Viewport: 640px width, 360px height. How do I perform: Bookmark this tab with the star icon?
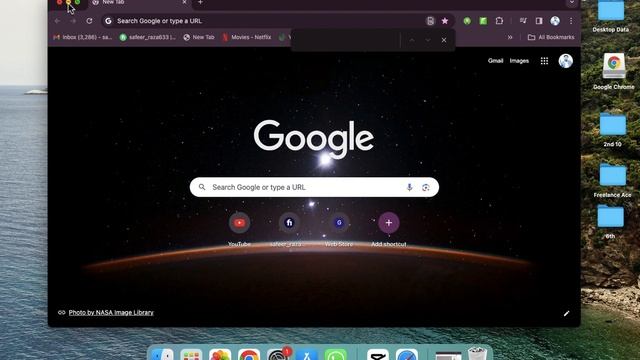pyautogui.click(x=445, y=21)
